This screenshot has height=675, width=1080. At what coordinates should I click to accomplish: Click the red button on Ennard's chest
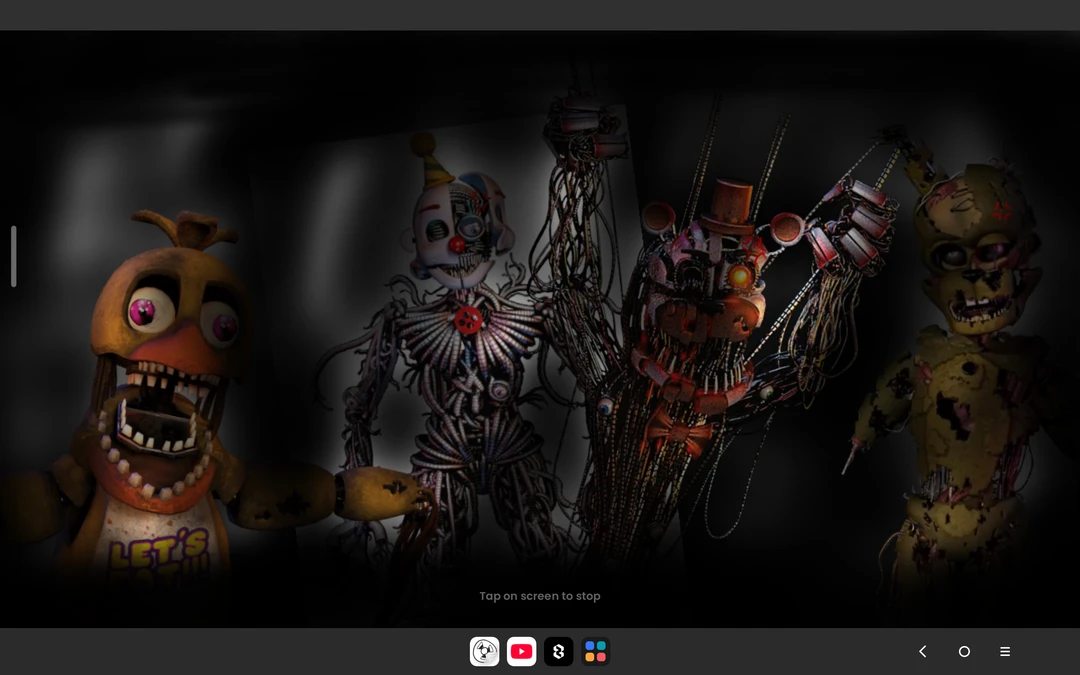tap(468, 320)
